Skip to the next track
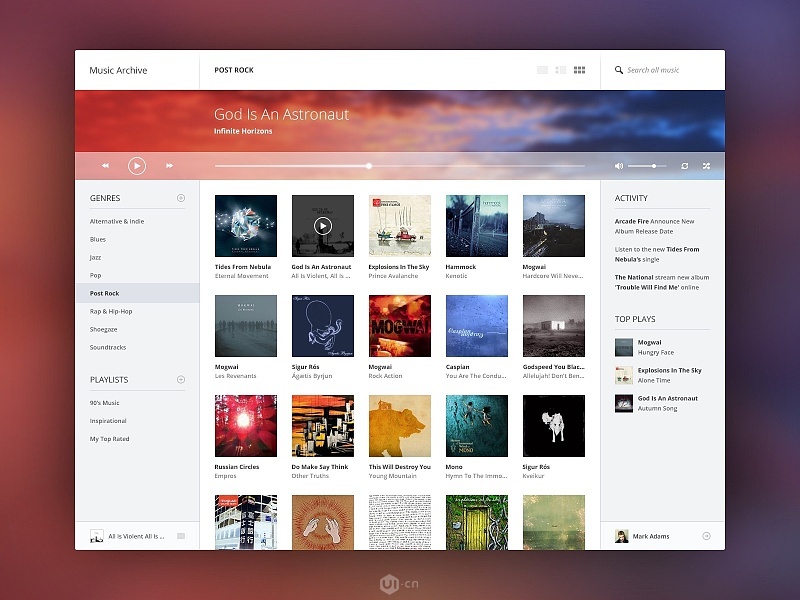 pos(169,166)
